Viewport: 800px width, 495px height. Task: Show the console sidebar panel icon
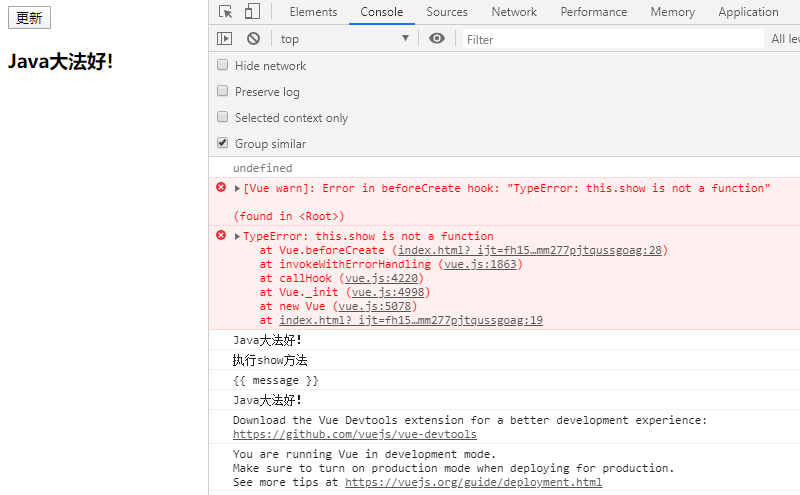[x=225, y=39]
